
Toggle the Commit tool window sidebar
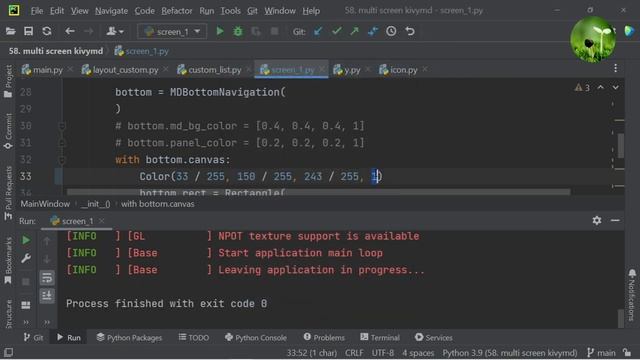point(8,131)
